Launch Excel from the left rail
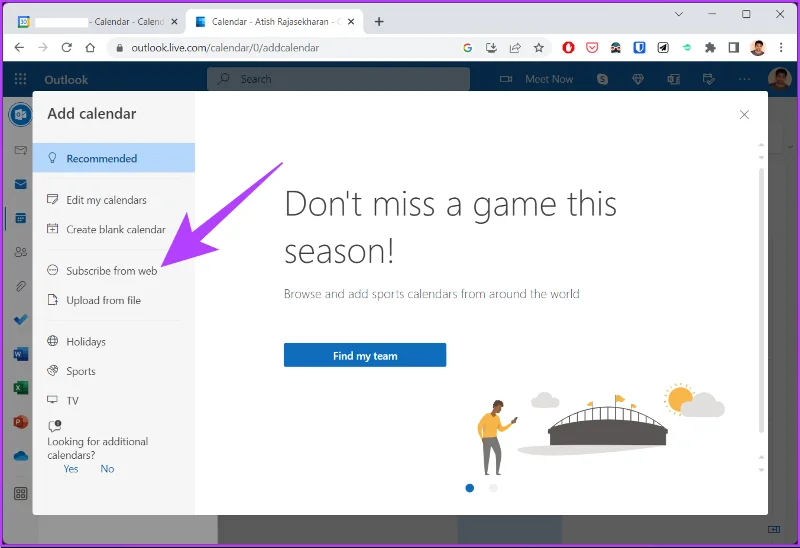800x548 pixels. [x=20, y=388]
